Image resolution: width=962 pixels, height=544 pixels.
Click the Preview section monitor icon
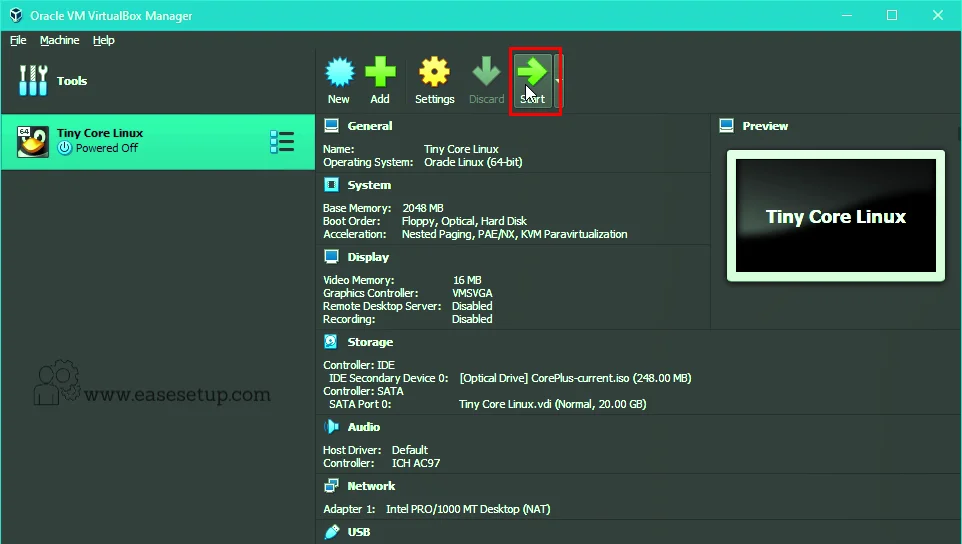tap(726, 126)
